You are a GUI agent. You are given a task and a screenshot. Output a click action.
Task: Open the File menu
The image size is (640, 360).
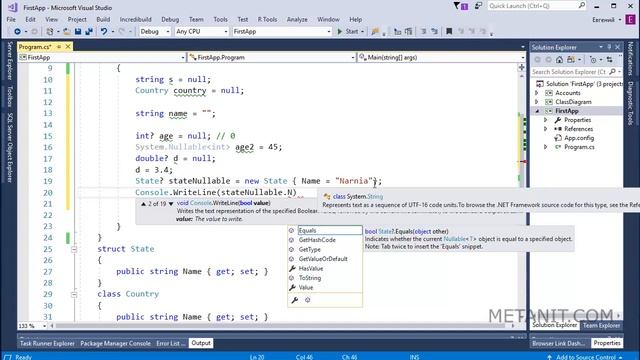[x=11, y=19]
